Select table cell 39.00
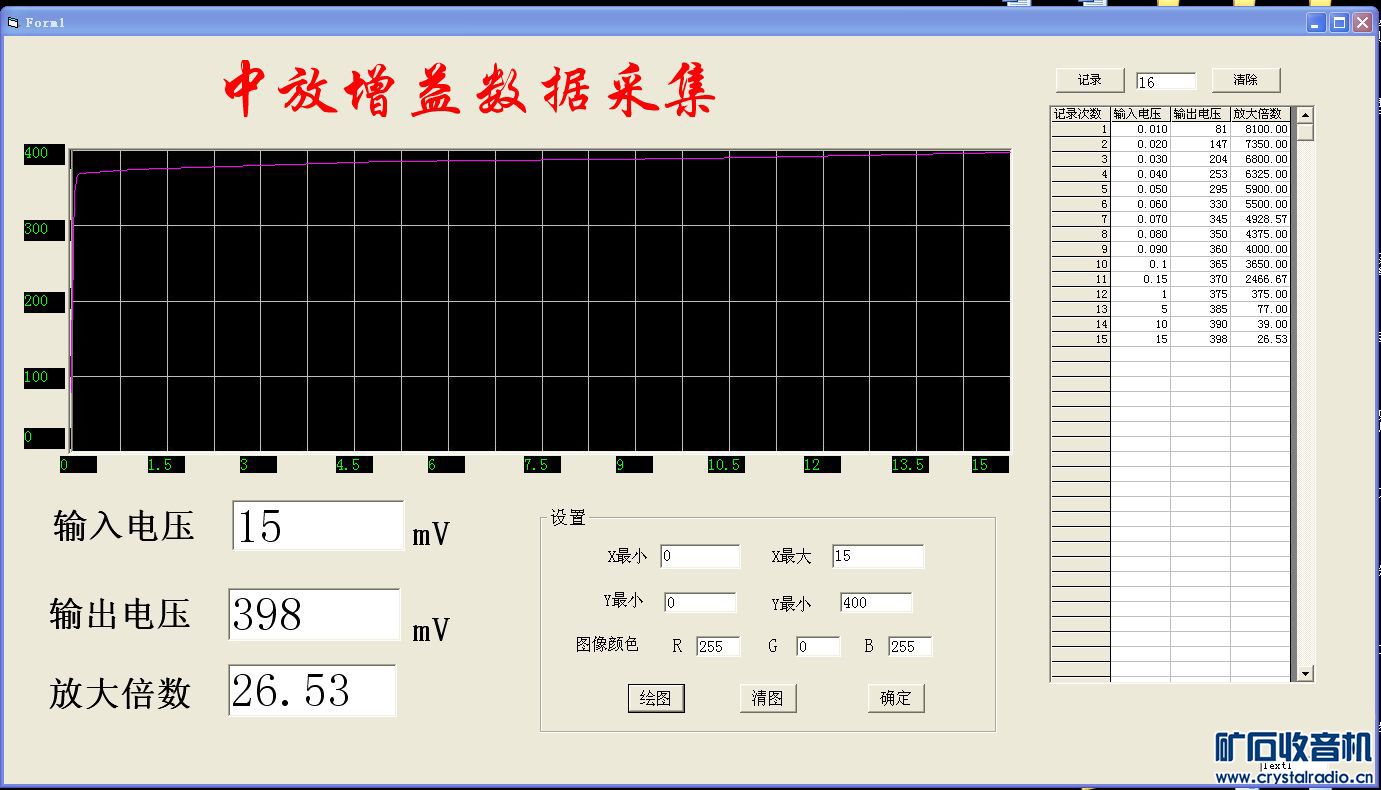Viewport: 1381px width, 790px height. click(1260, 324)
